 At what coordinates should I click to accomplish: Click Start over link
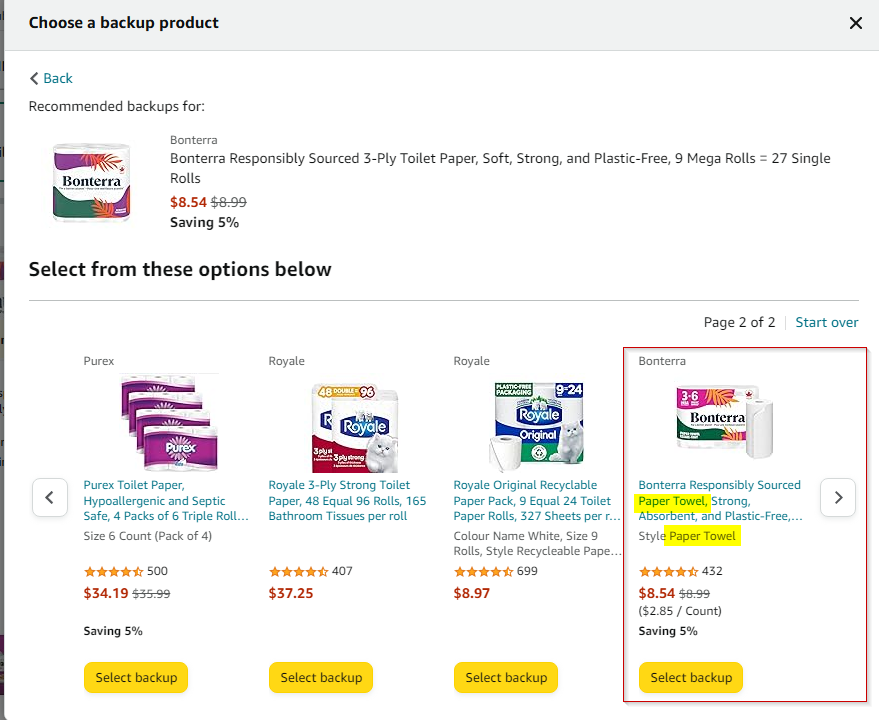pyautogui.click(x=826, y=322)
